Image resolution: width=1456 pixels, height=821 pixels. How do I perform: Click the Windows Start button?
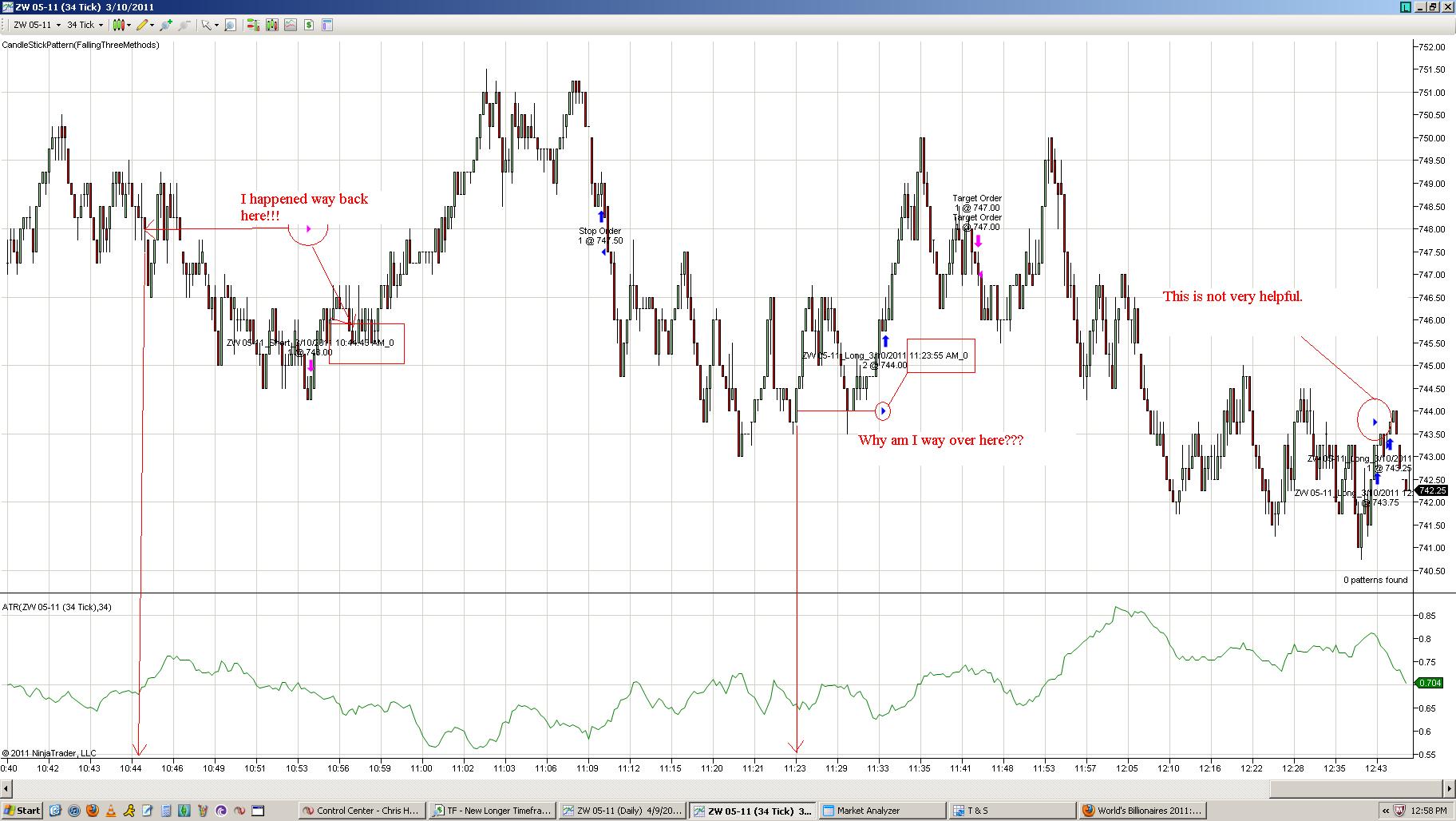(x=23, y=811)
